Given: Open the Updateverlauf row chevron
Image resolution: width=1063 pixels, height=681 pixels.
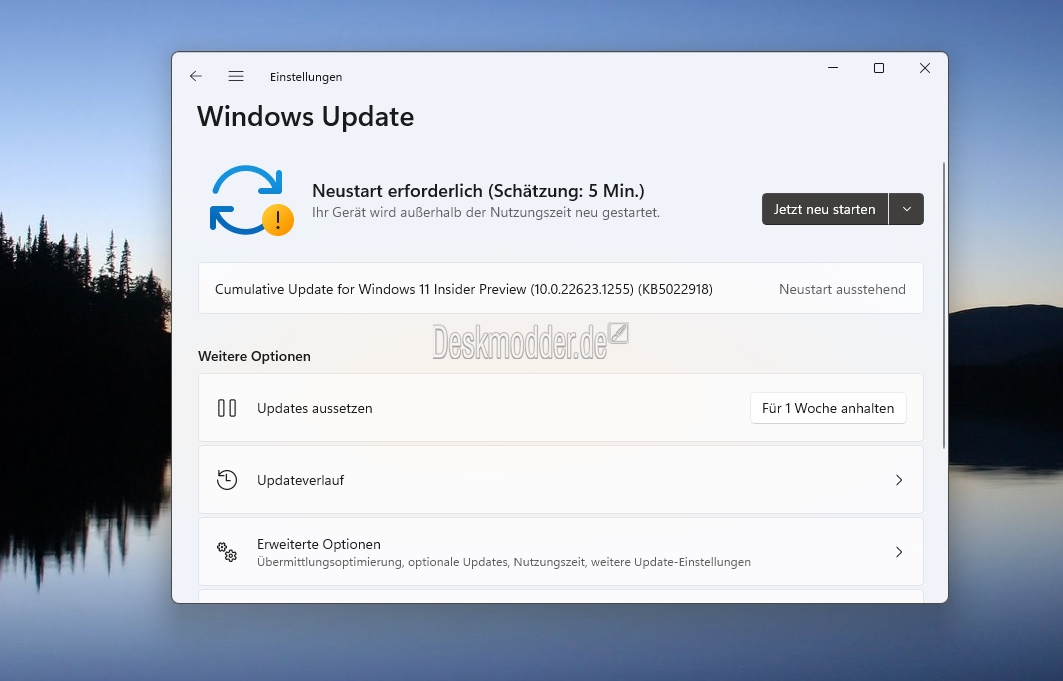Looking at the screenshot, I should click(x=899, y=480).
